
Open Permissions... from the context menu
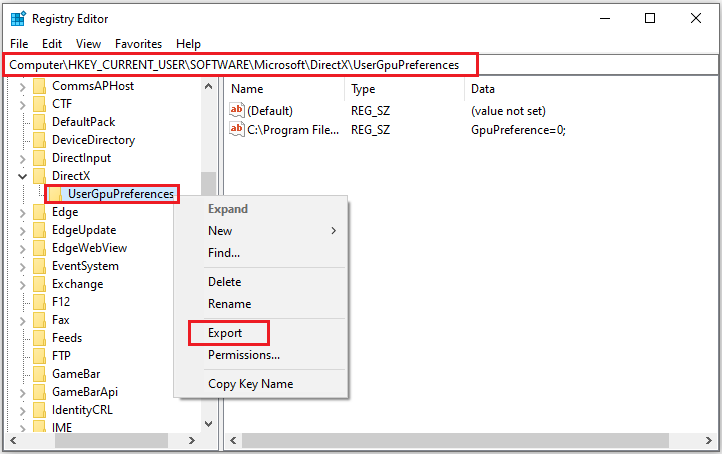coord(262,355)
